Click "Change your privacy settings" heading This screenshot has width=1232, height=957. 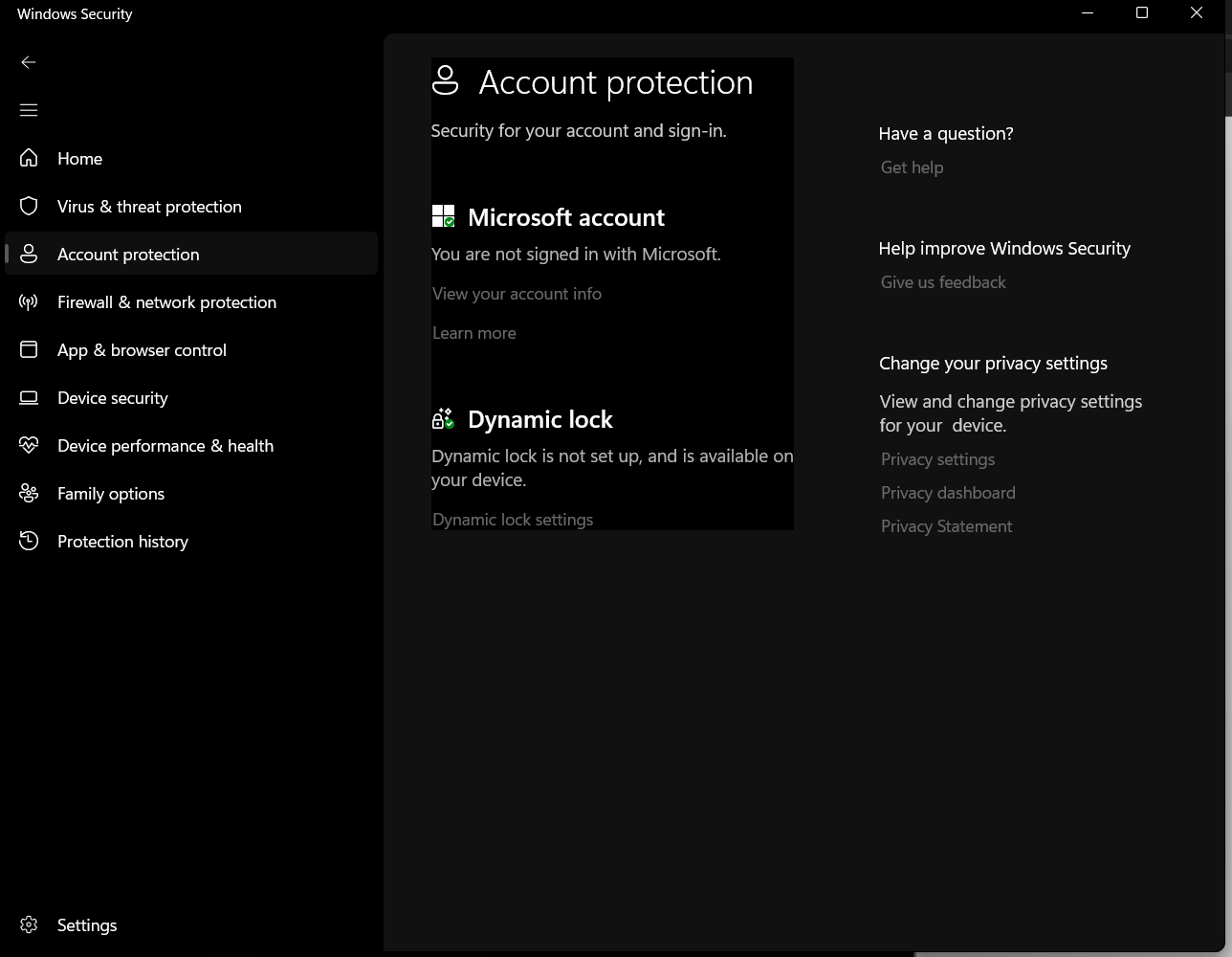point(993,363)
